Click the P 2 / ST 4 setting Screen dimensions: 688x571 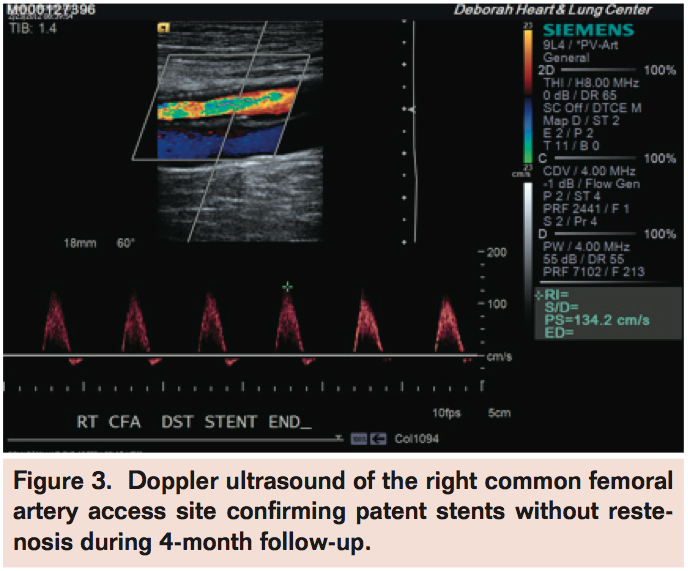[x=572, y=196]
